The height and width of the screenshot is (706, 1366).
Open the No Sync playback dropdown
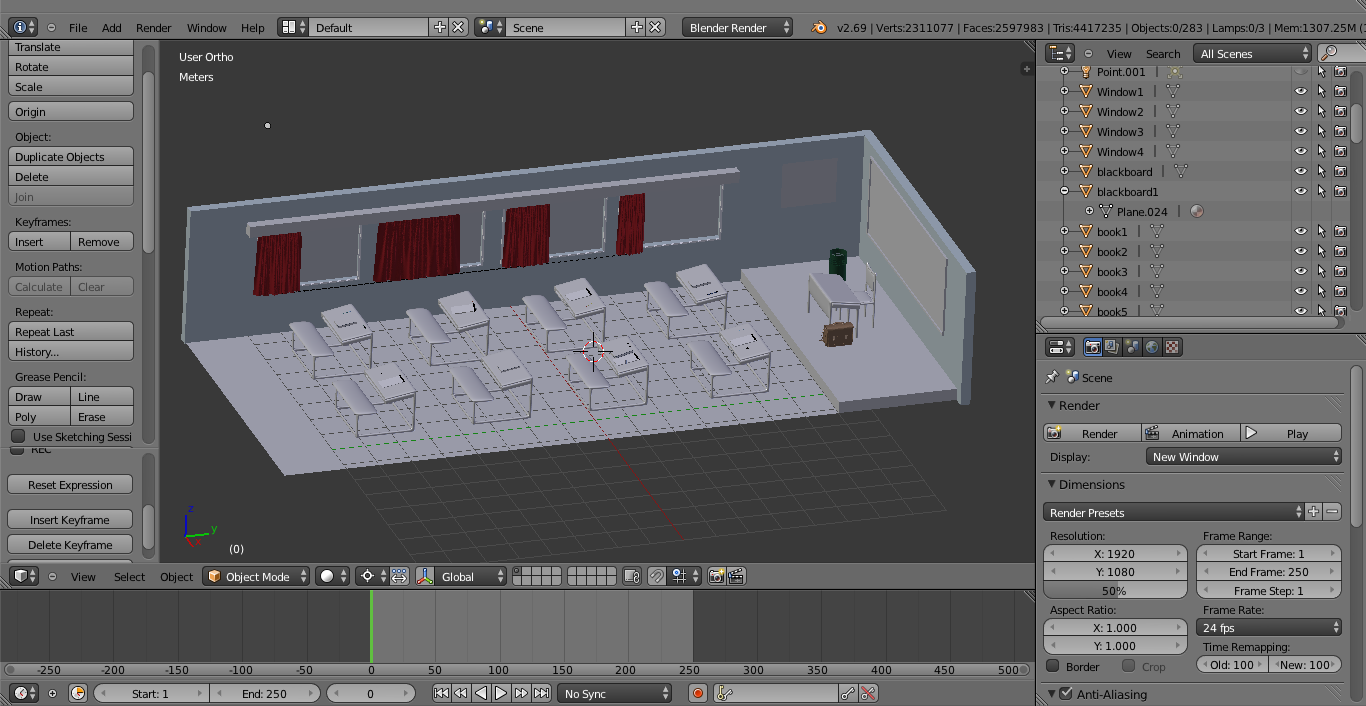click(614, 693)
